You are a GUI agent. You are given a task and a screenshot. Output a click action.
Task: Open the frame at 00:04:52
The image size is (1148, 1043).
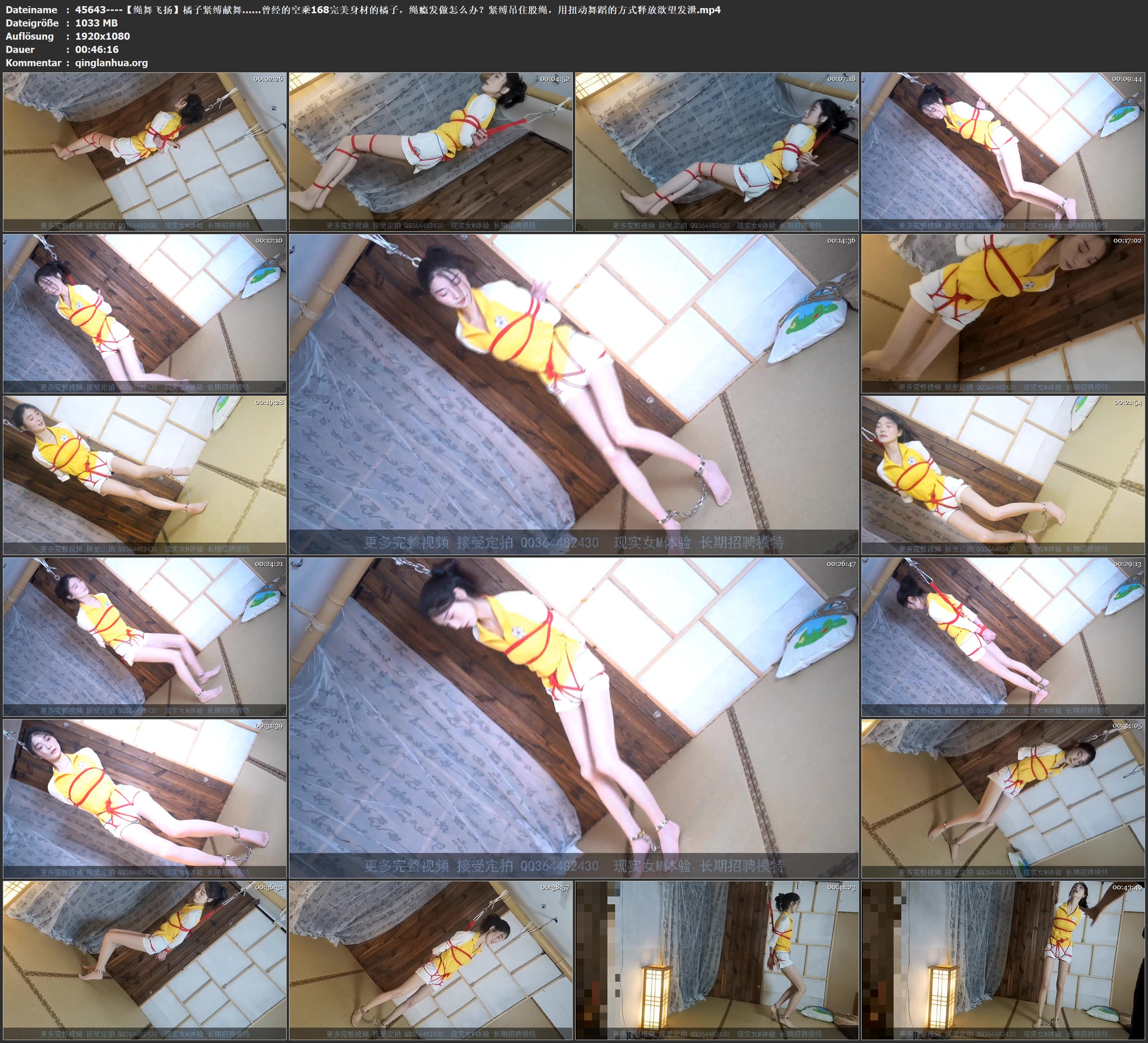(x=430, y=151)
